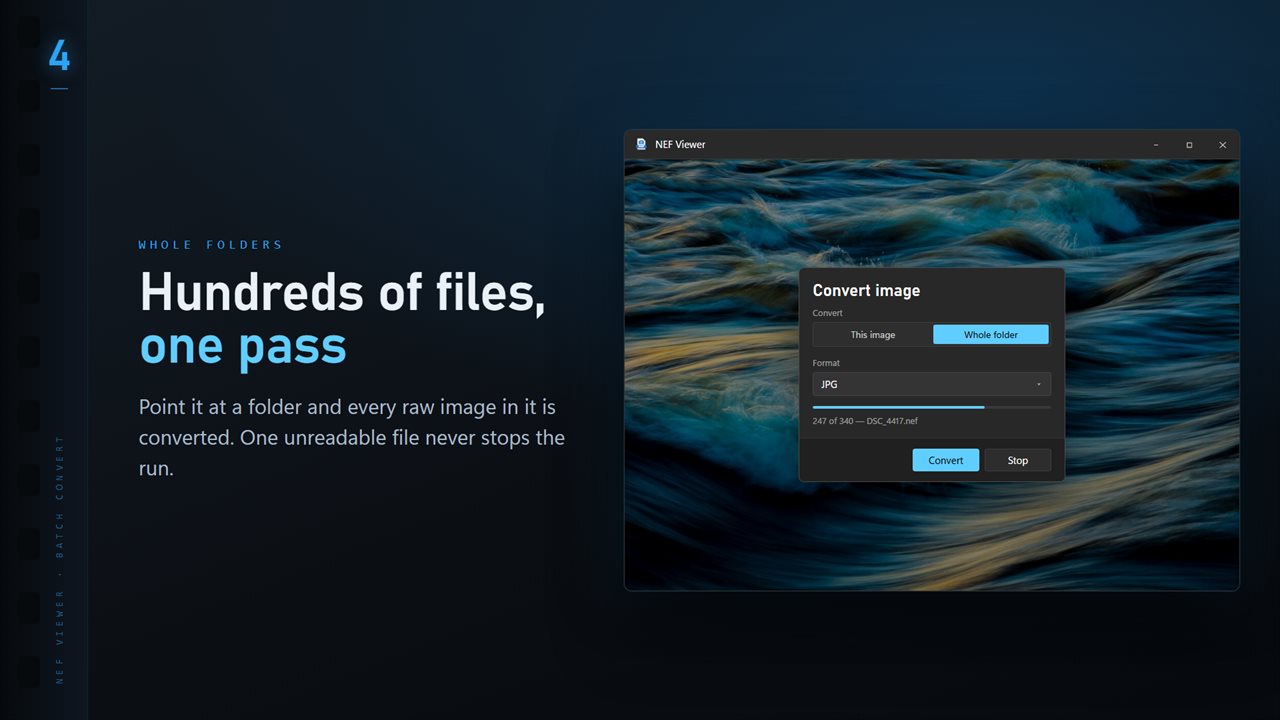Maximize the NEF Viewer window
The image size is (1280, 720).
tap(1189, 145)
